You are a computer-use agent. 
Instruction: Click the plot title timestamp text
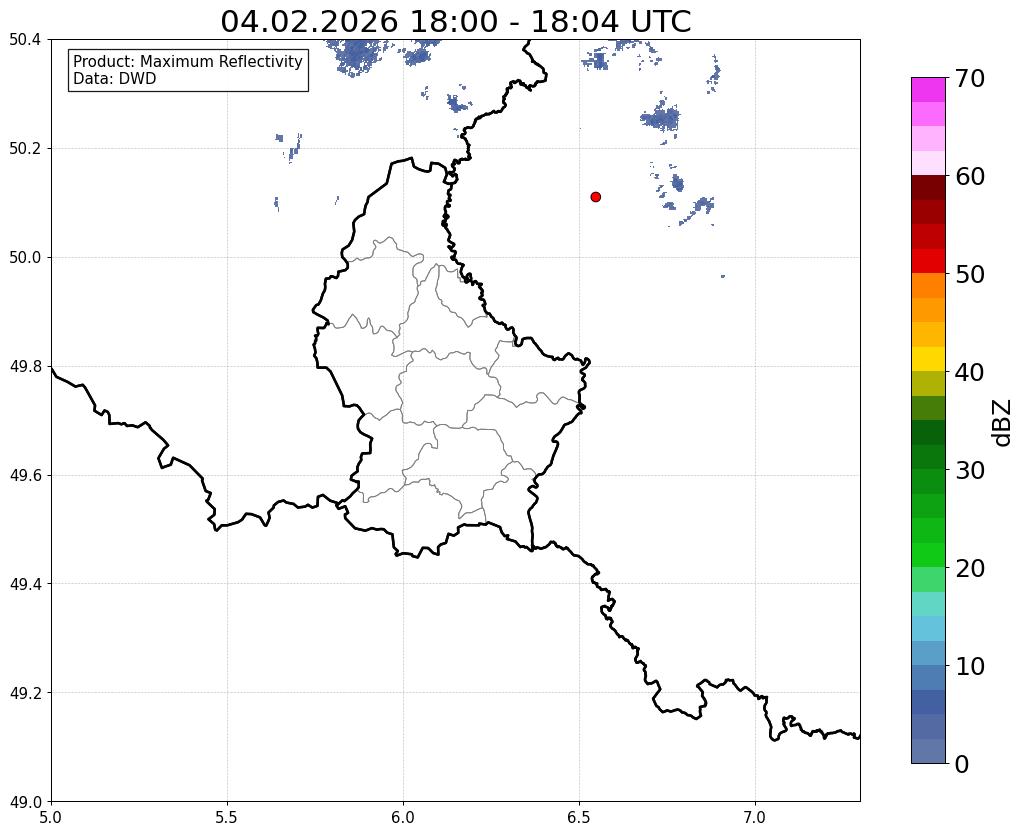point(455,22)
